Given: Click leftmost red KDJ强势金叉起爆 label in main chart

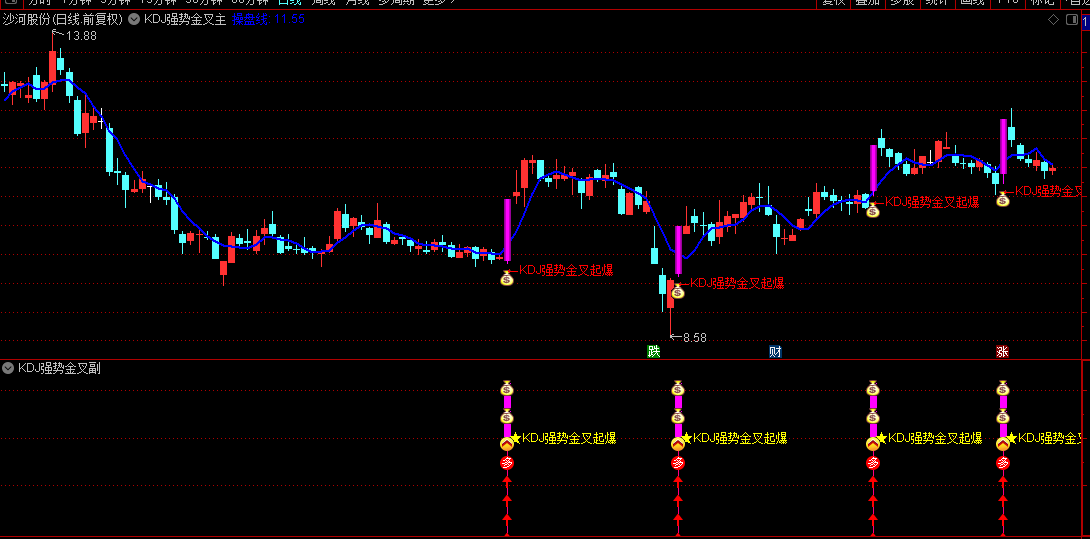Looking at the screenshot, I should (x=567, y=270).
